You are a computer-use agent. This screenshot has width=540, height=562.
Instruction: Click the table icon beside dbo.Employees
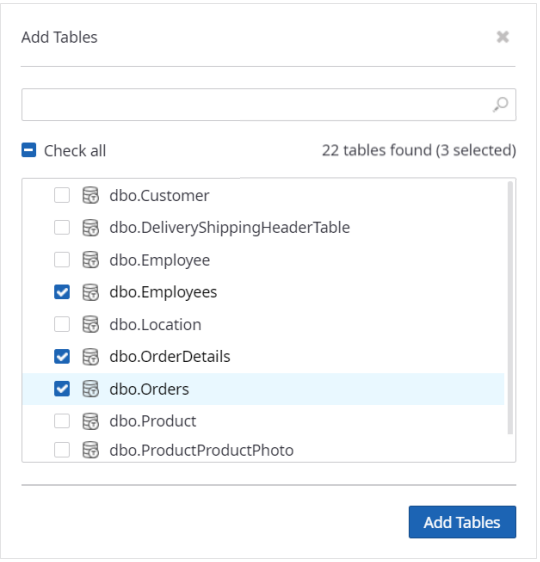[90, 292]
